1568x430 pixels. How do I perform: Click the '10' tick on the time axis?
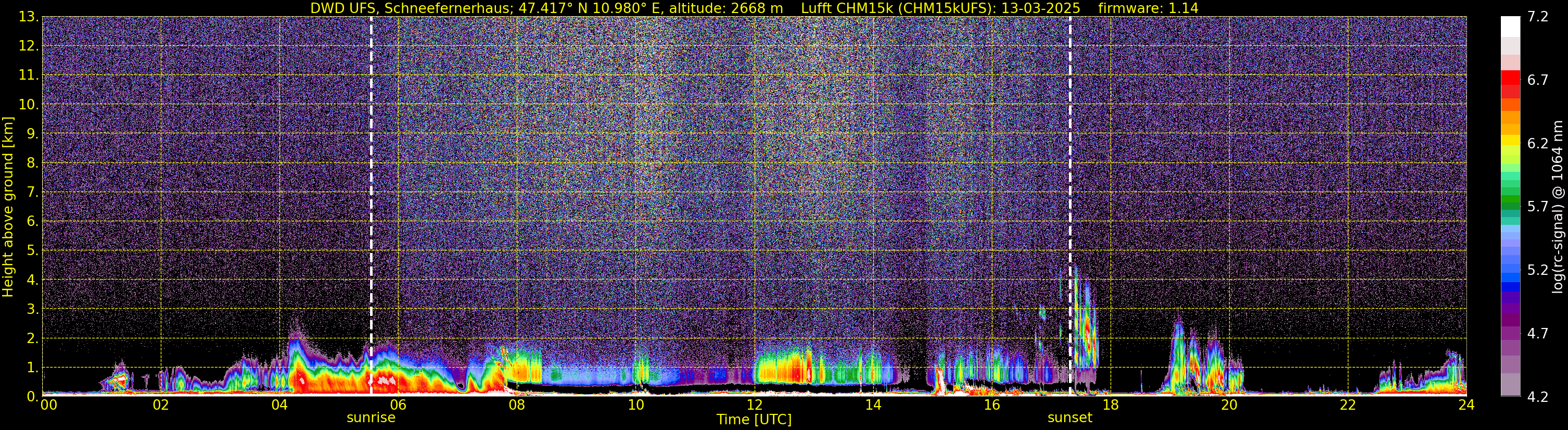click(635, 405)
